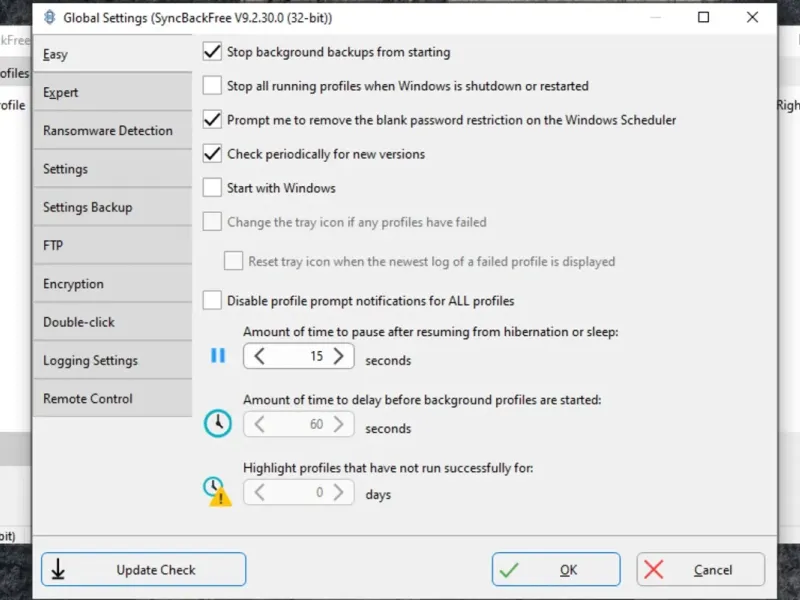Click the 'Highlight profiles that have not run' label
Screen dimensions: 800x600
(x=388, y=468)
